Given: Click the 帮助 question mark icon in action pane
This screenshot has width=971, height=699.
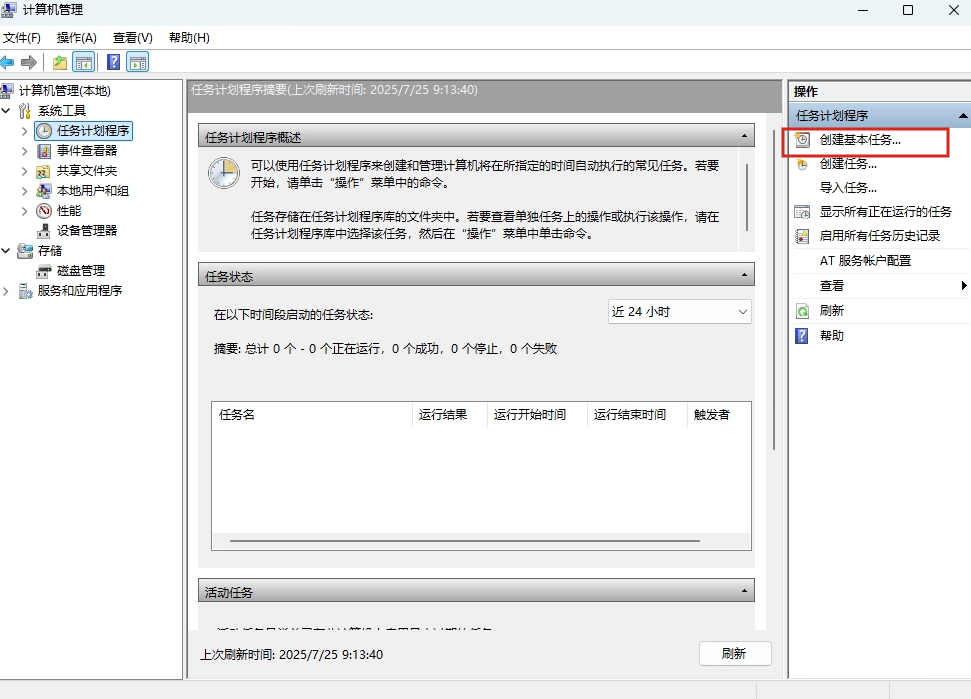Looking at the screenshot, I should pyautogui.click(x=802, y=336).
